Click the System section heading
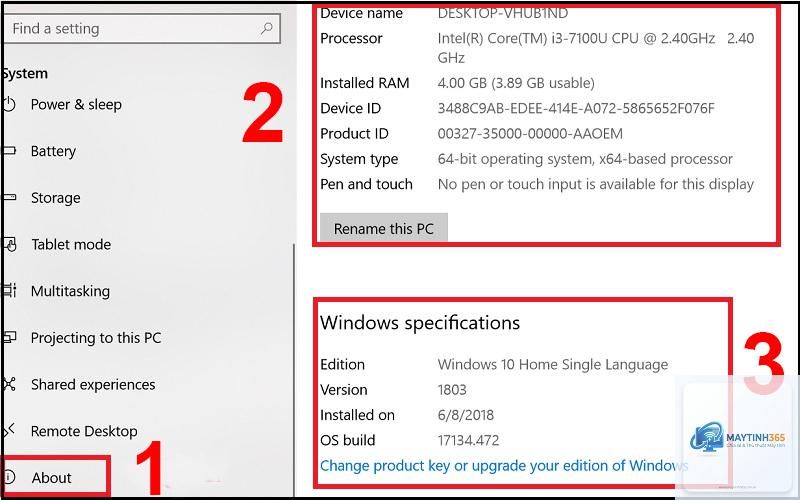 coord(25,73)
